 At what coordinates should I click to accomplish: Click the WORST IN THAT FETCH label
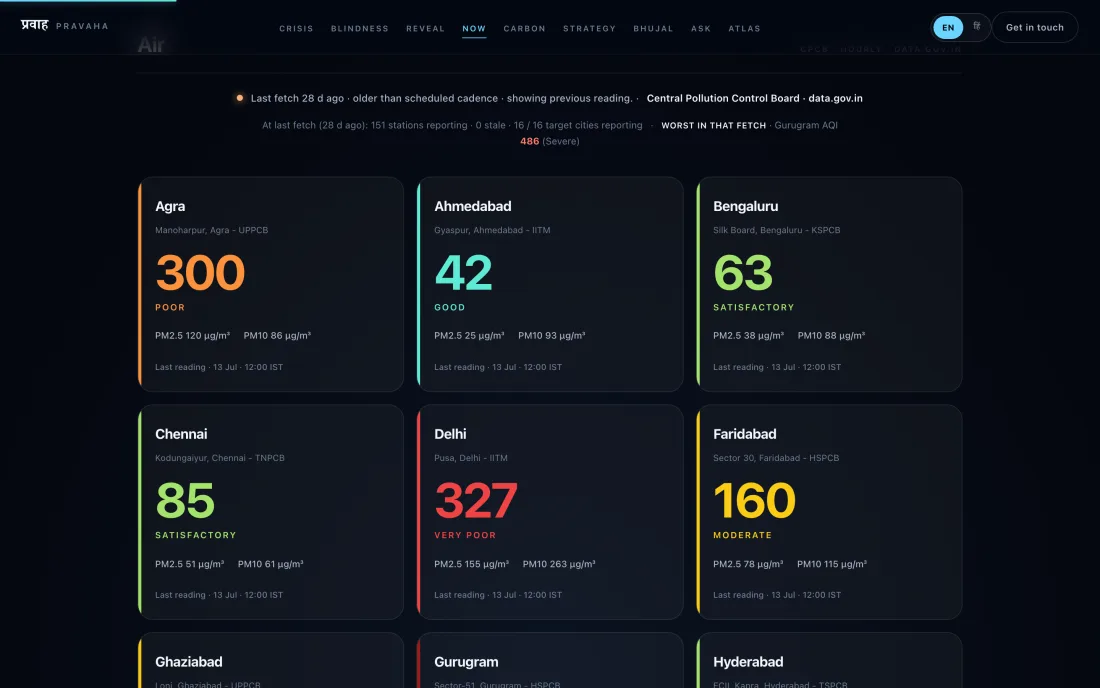(713, 126)
